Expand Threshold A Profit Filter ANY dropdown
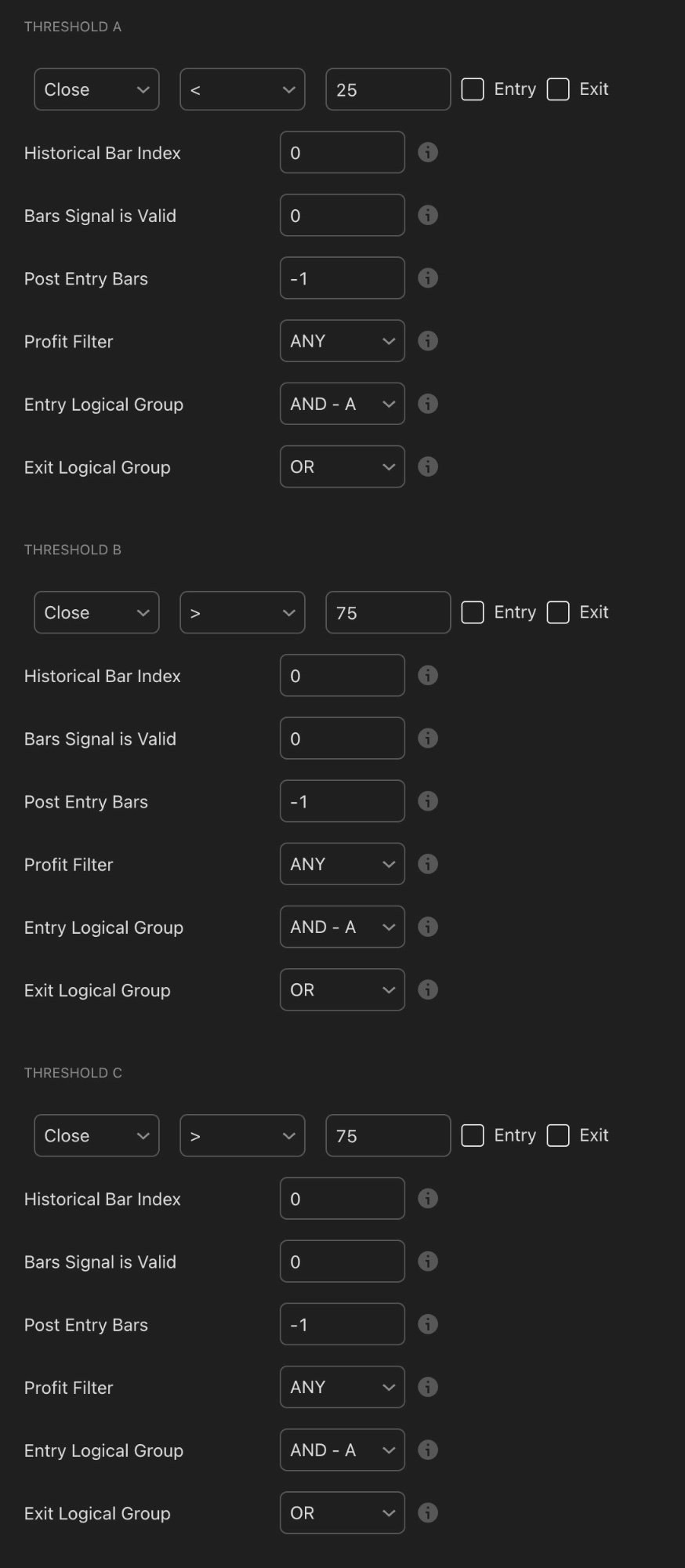685x1568 pixels. tap(342, 340)
